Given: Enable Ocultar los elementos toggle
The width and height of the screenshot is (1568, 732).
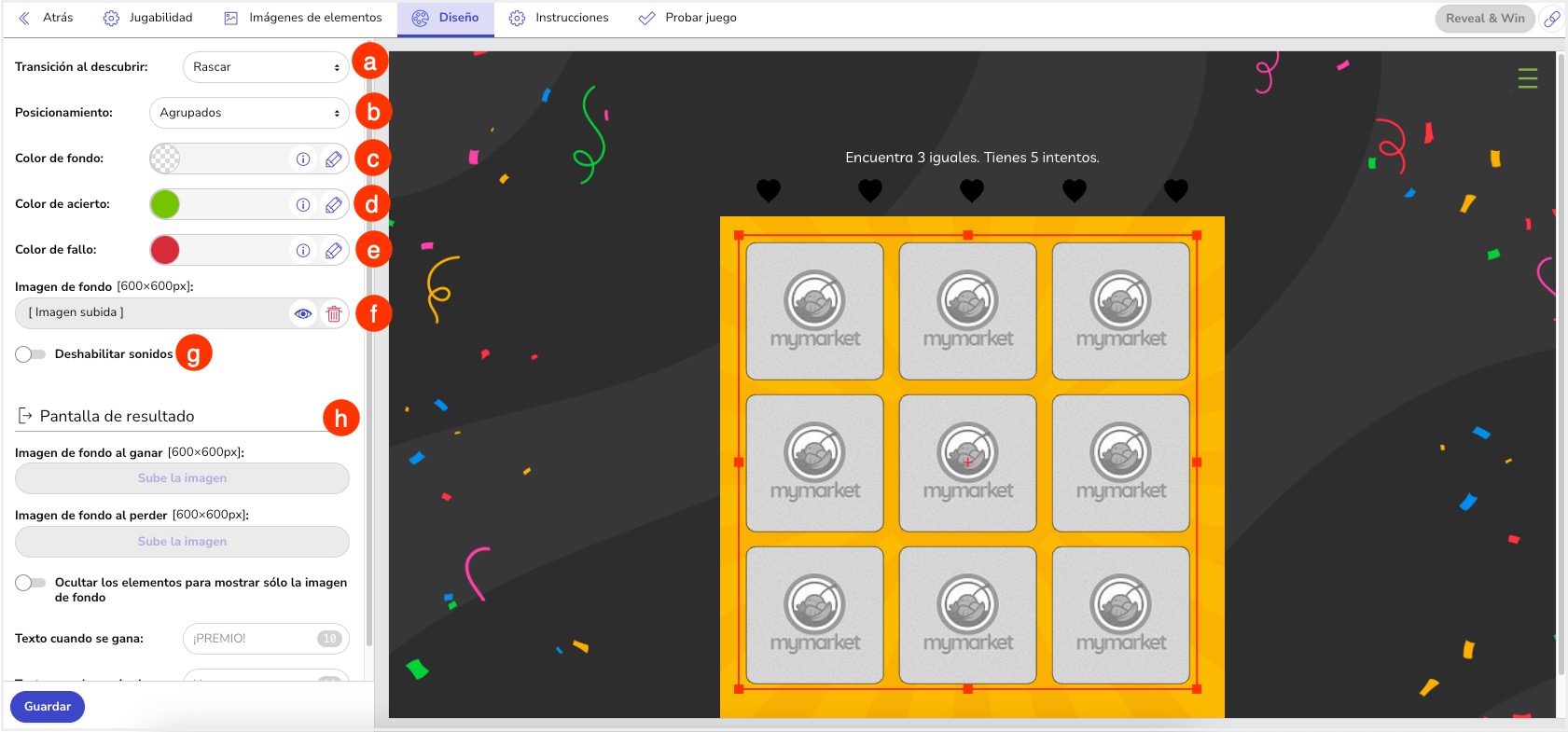Looking at the screenshot, I should coord(31,583).
